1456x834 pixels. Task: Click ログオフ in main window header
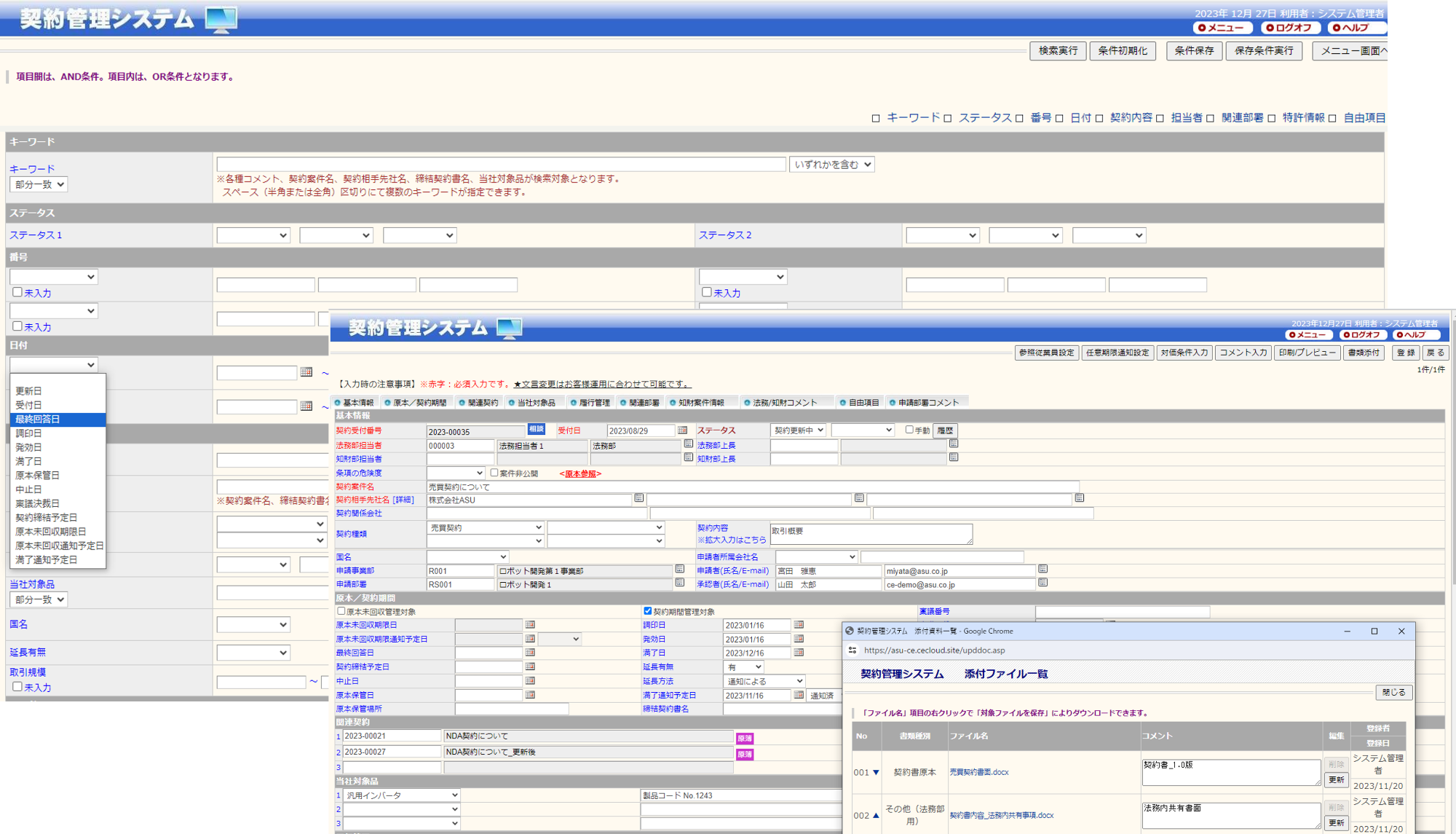(1290, 28)
